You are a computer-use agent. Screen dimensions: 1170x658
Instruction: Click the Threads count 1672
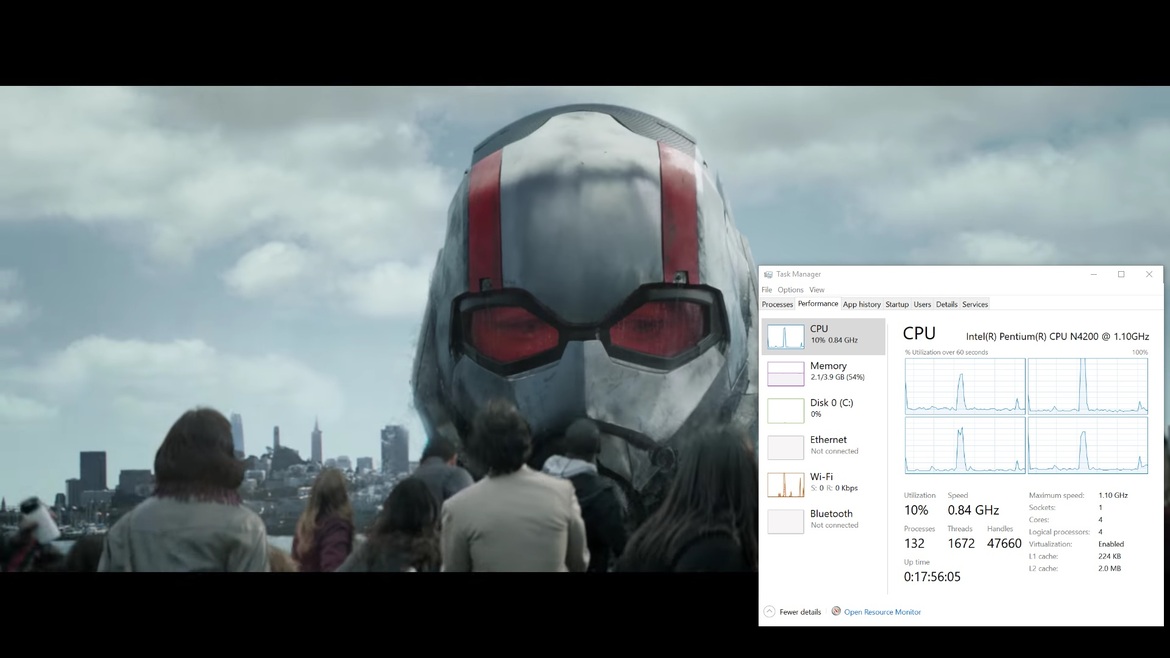click(961, 544)
